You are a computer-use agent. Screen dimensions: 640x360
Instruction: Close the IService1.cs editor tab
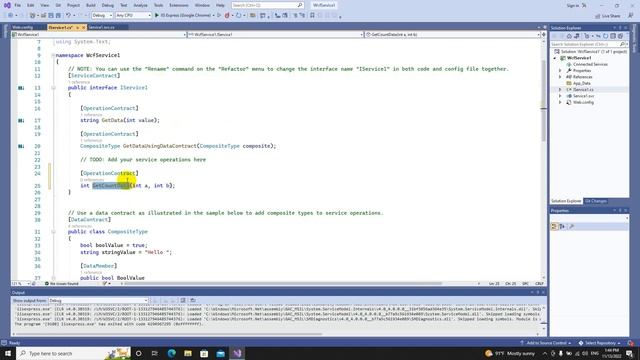84,27
